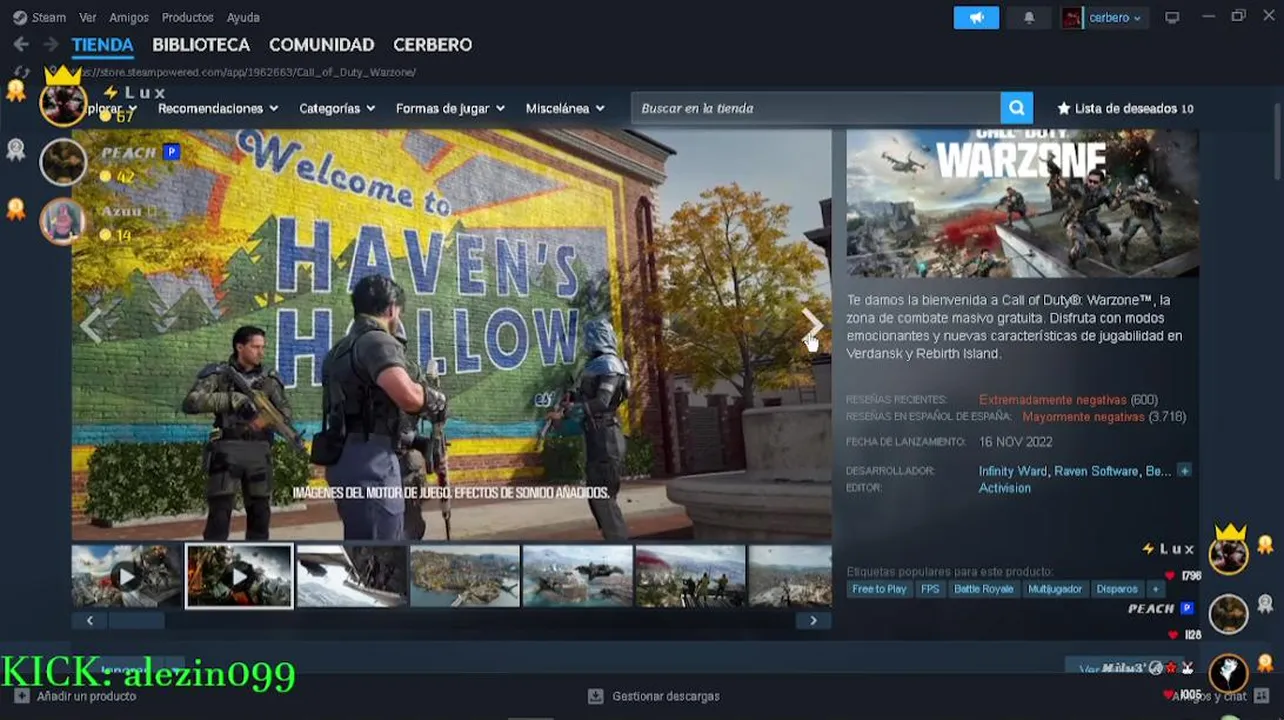Show the next media with right chevron
Screen dimensions: 1284x720
812,325
